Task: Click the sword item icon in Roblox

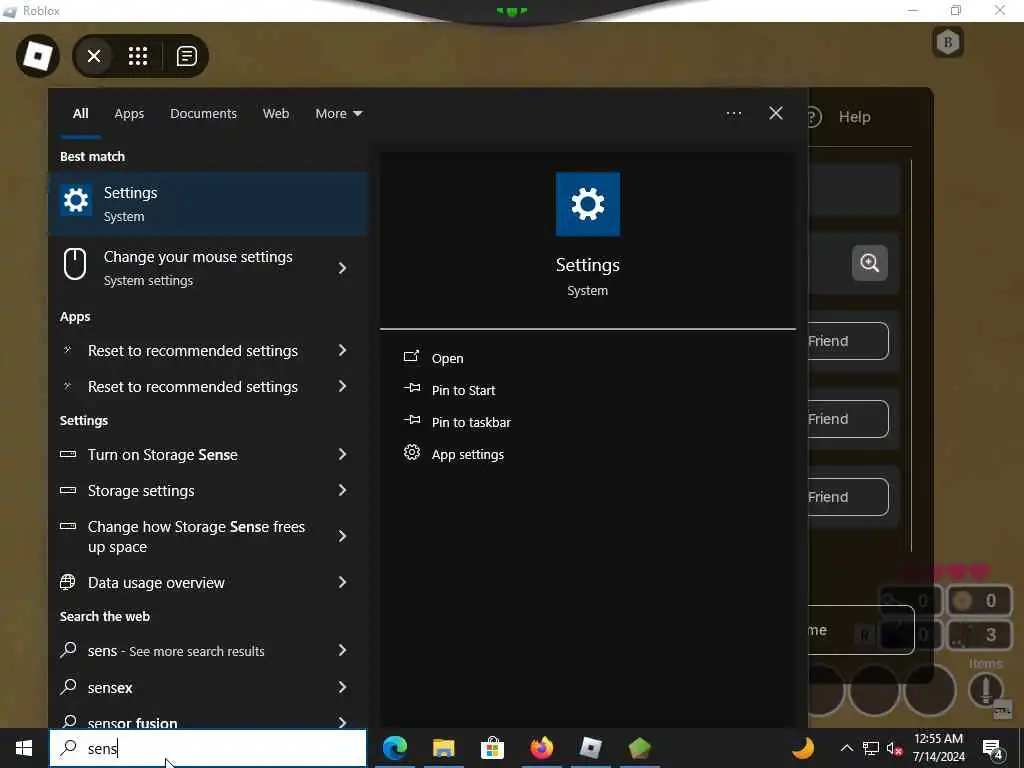Action: click(x=986, y=689)
